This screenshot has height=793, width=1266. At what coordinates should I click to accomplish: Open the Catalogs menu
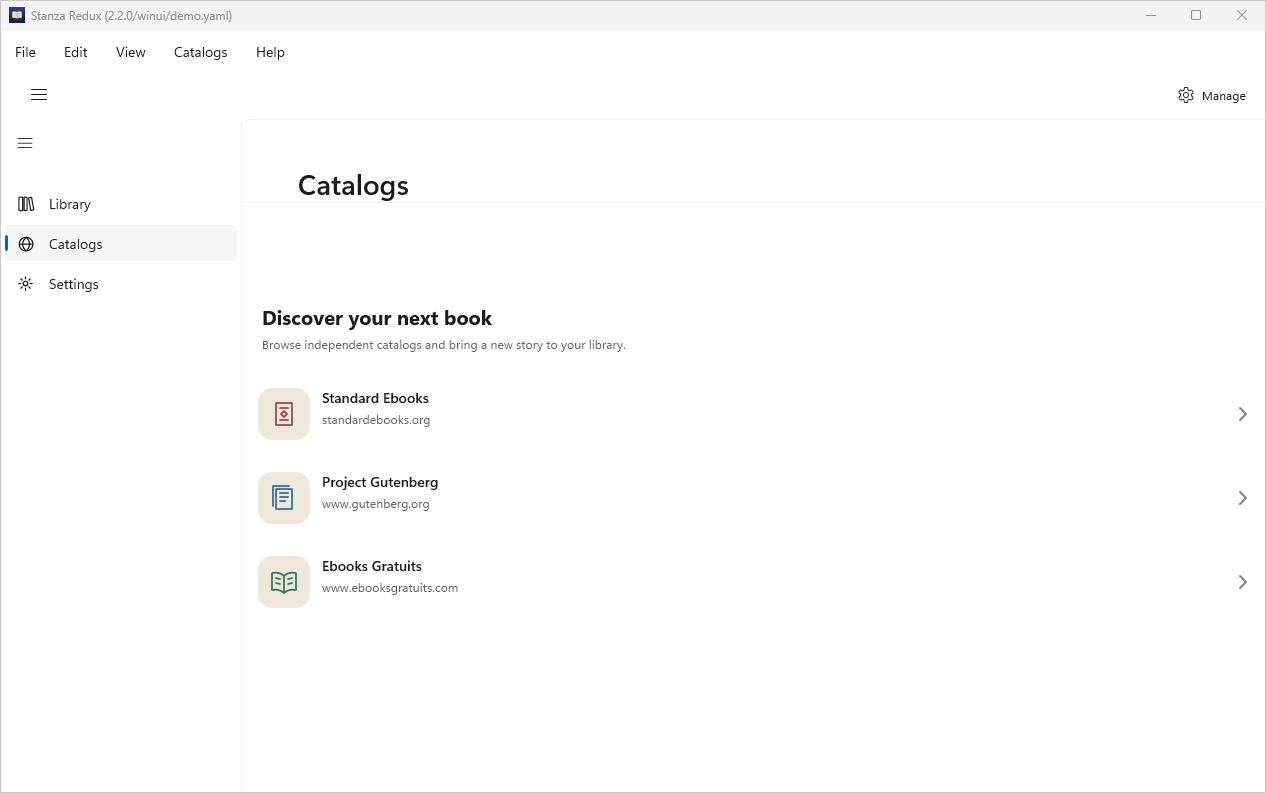[201, 52]
